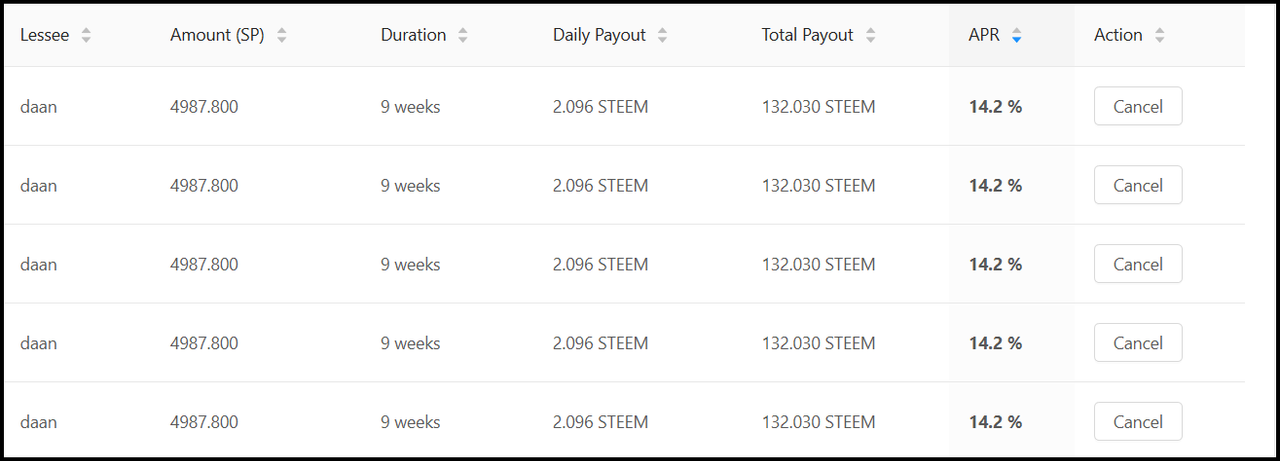
Task: Click the 132.030 STEEM cell in the last row
Action: point(818,422)
